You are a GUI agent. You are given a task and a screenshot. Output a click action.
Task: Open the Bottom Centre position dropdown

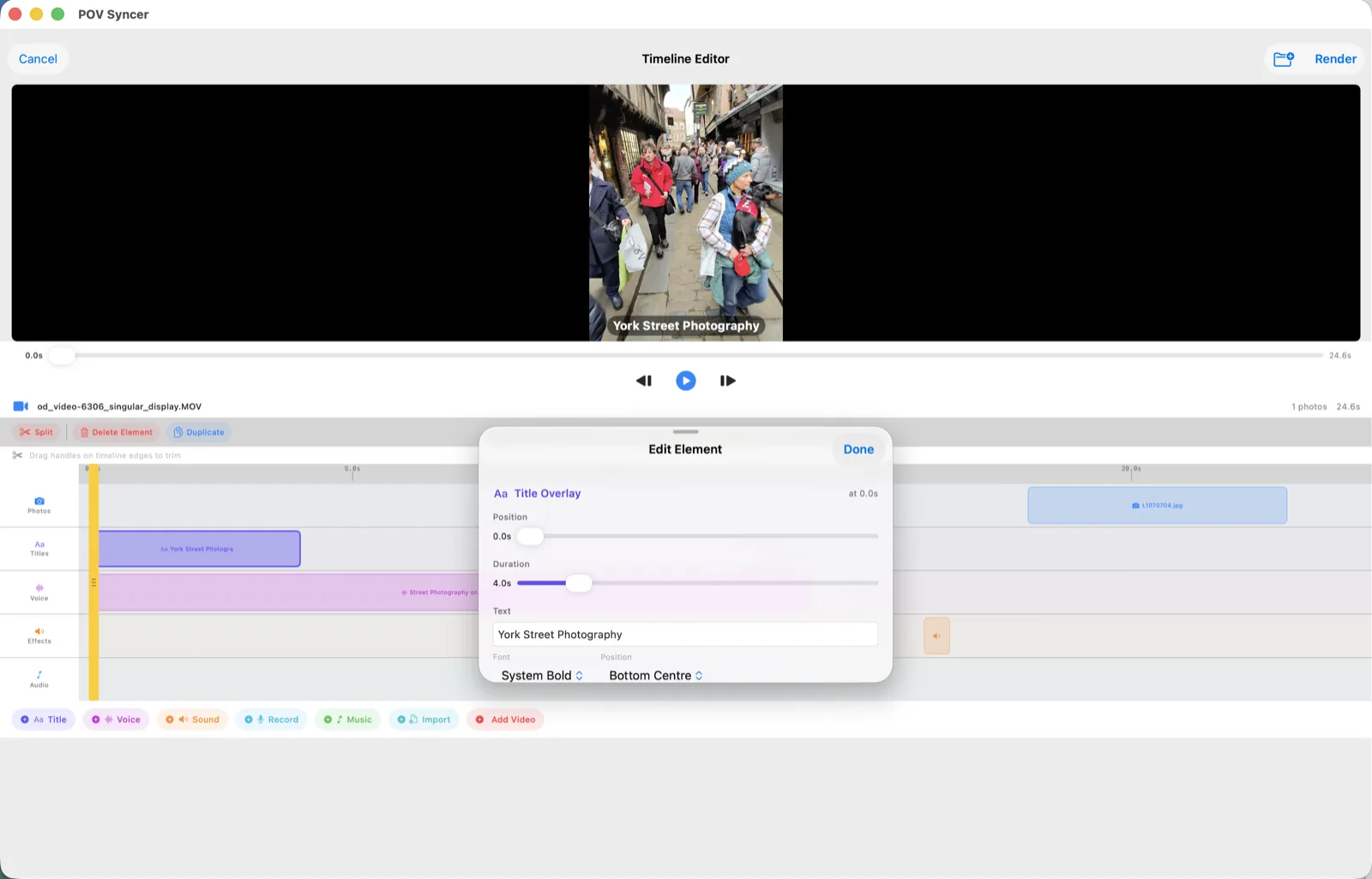656,676
